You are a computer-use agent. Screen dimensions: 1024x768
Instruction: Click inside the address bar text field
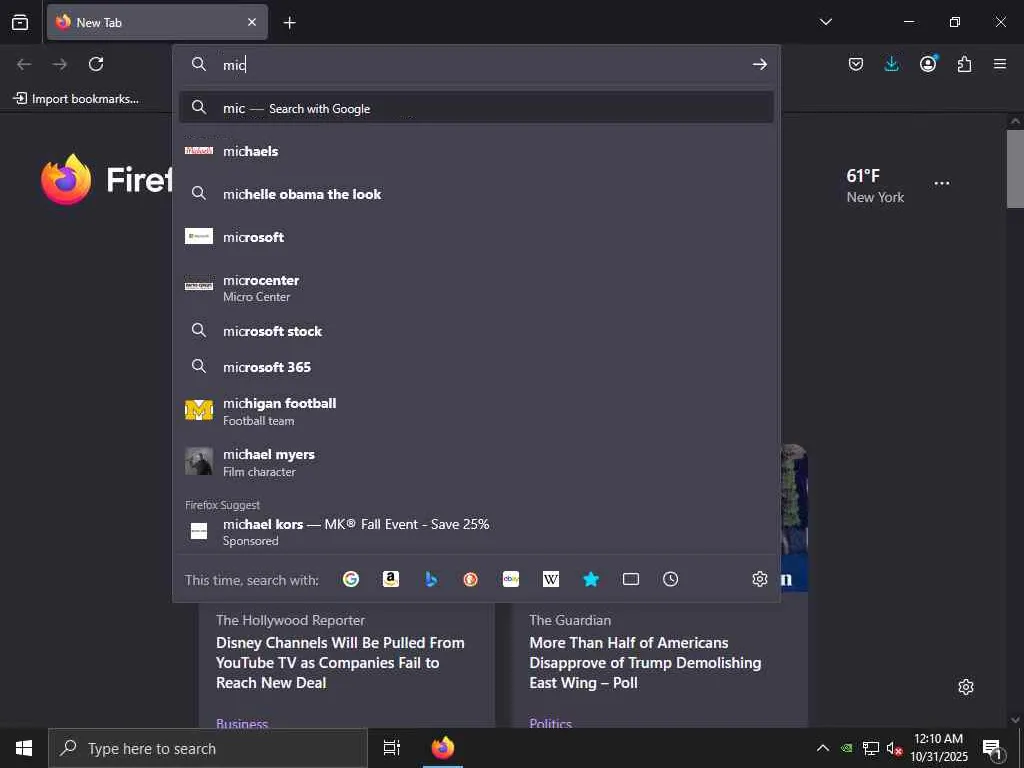coord(483,64)
